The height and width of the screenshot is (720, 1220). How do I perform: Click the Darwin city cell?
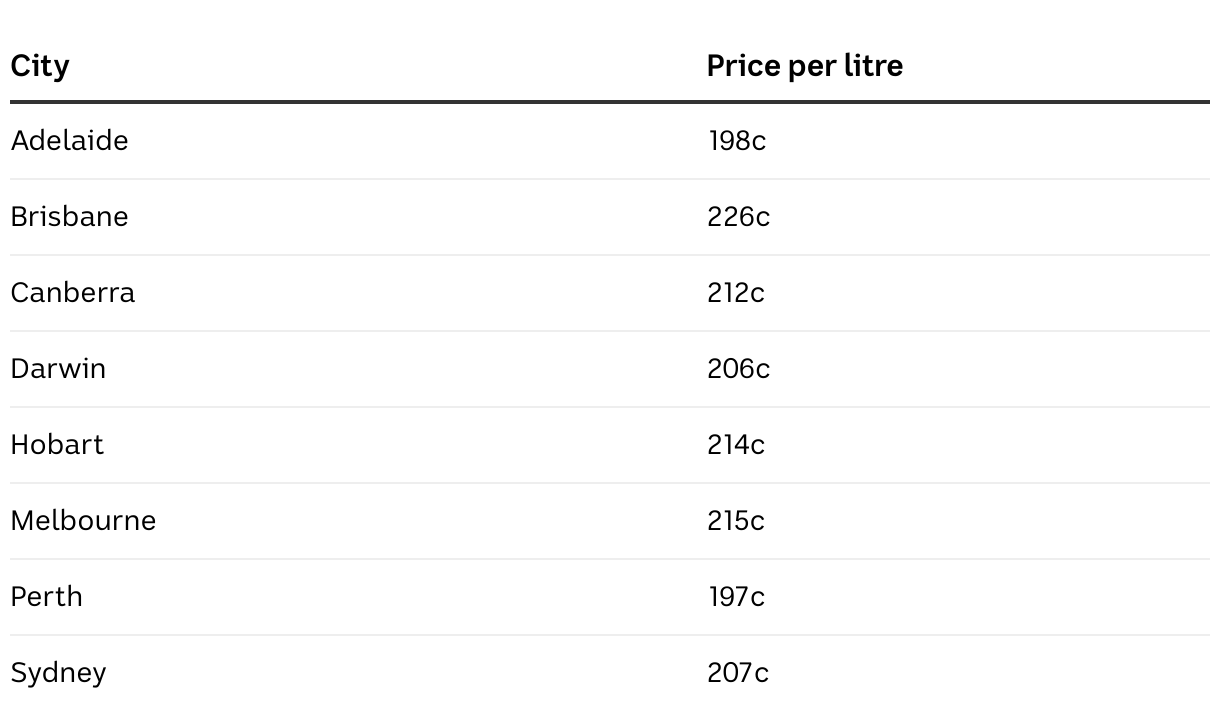58,369
